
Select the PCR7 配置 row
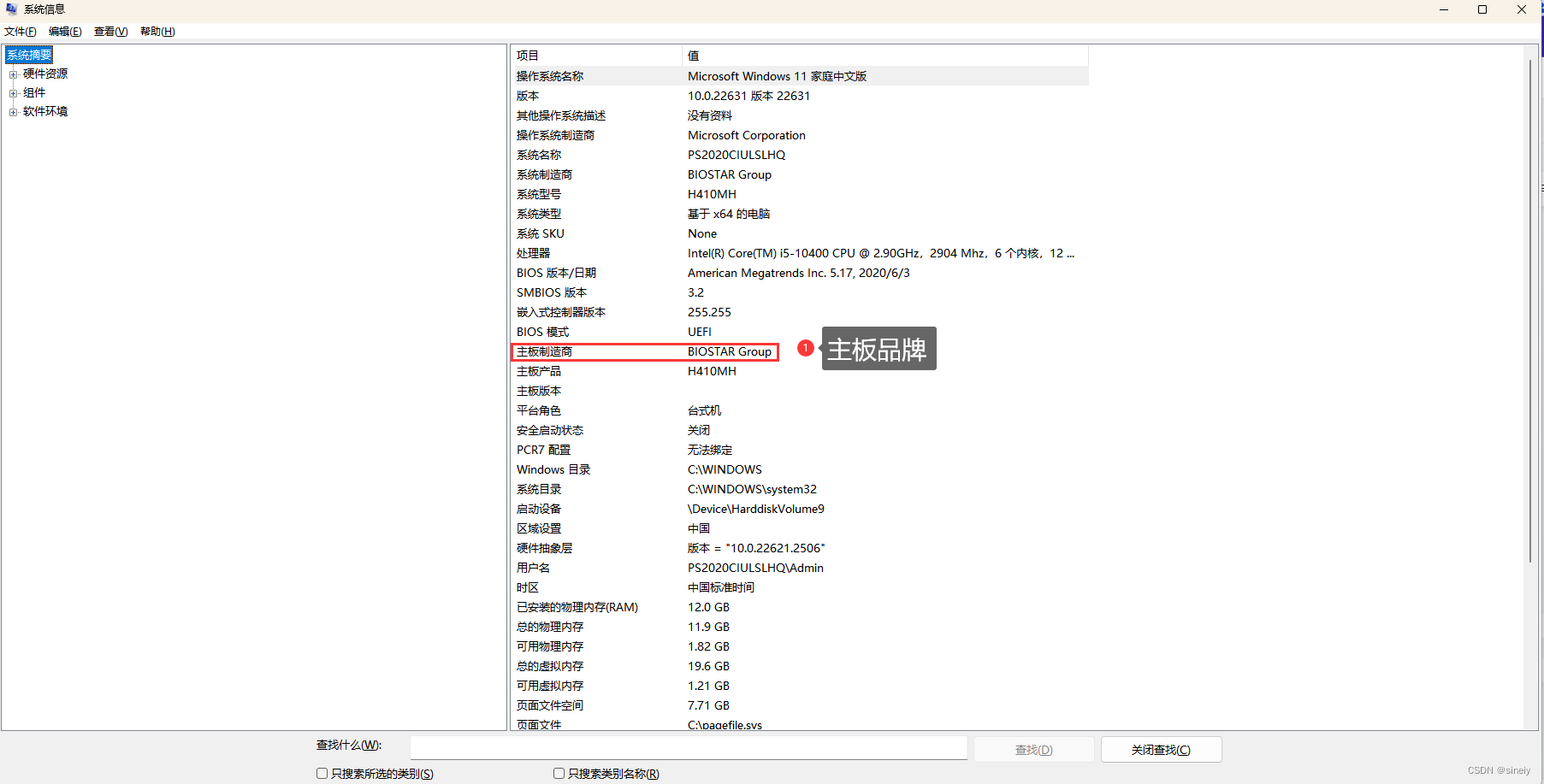click(800, 450)
